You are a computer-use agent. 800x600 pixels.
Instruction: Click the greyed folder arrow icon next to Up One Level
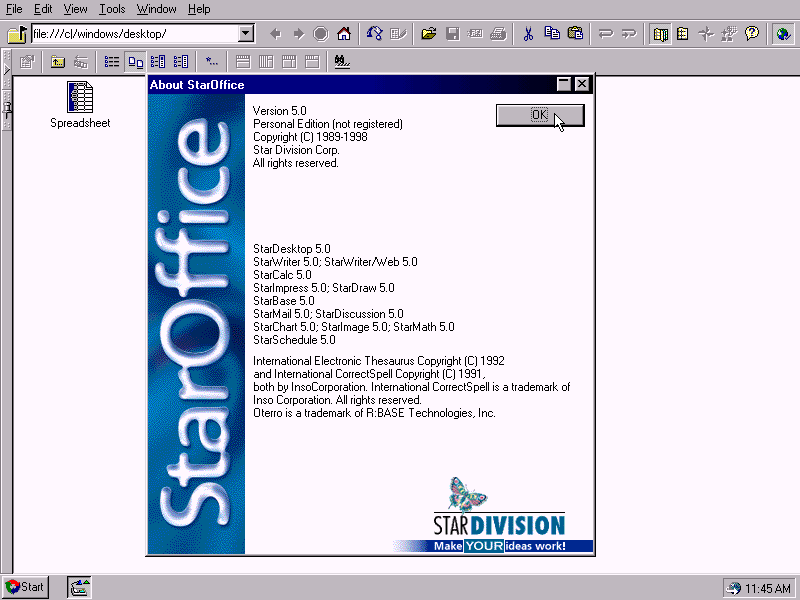click(x=81, y=62)
